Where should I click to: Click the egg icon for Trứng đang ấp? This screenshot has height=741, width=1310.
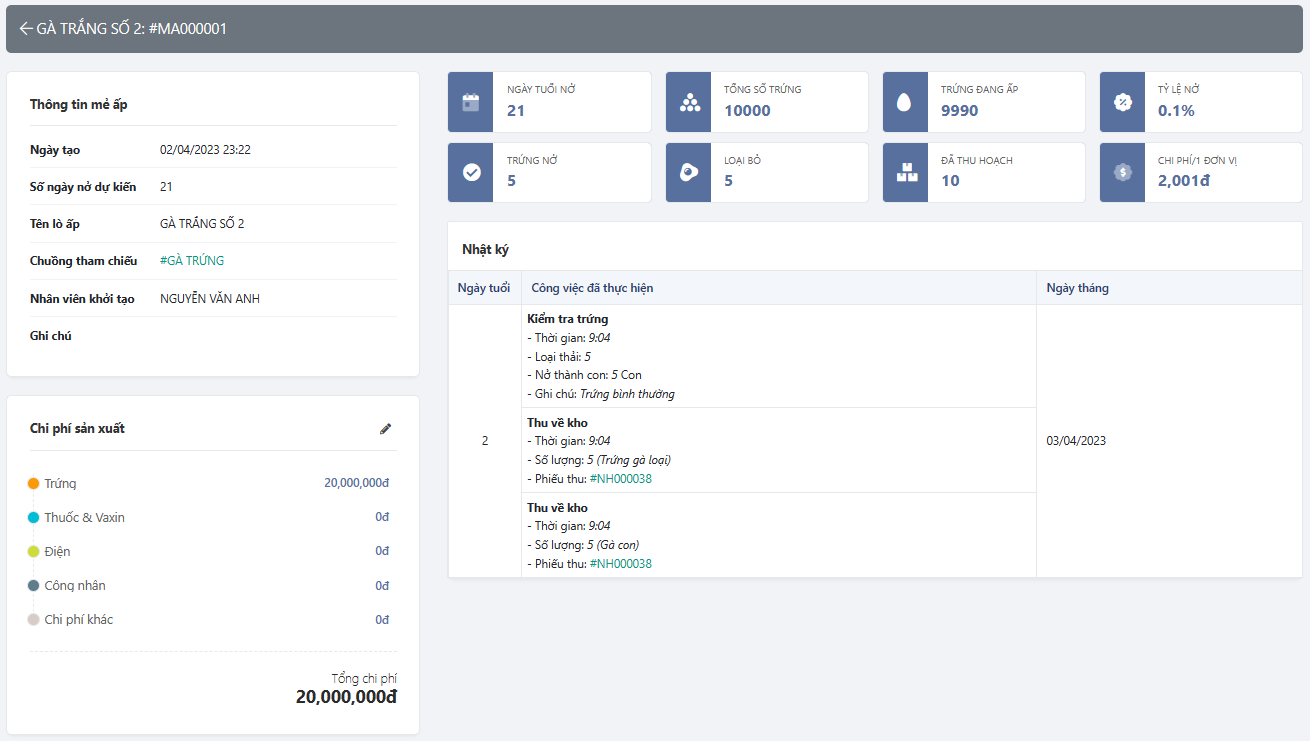tap(905, 102)
